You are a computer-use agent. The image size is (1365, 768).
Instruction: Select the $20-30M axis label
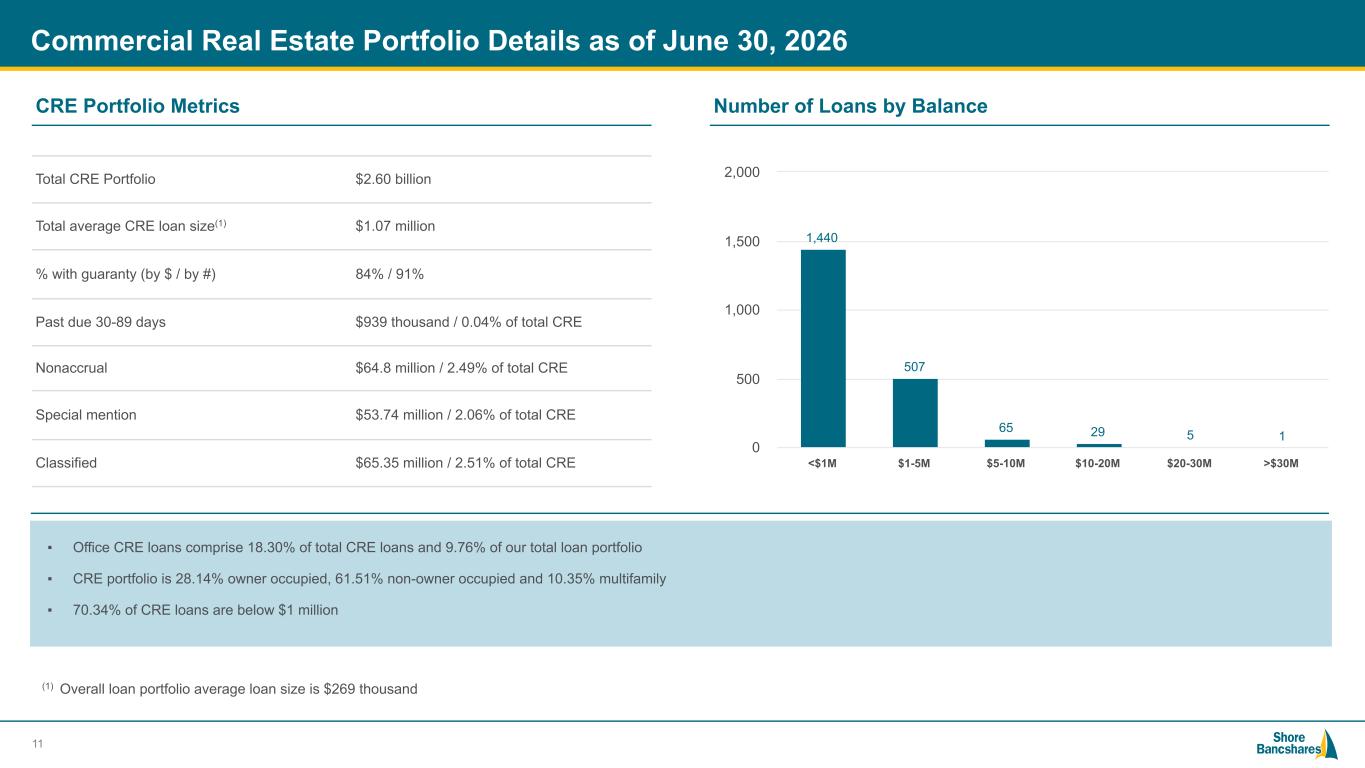coord(1190,463)
